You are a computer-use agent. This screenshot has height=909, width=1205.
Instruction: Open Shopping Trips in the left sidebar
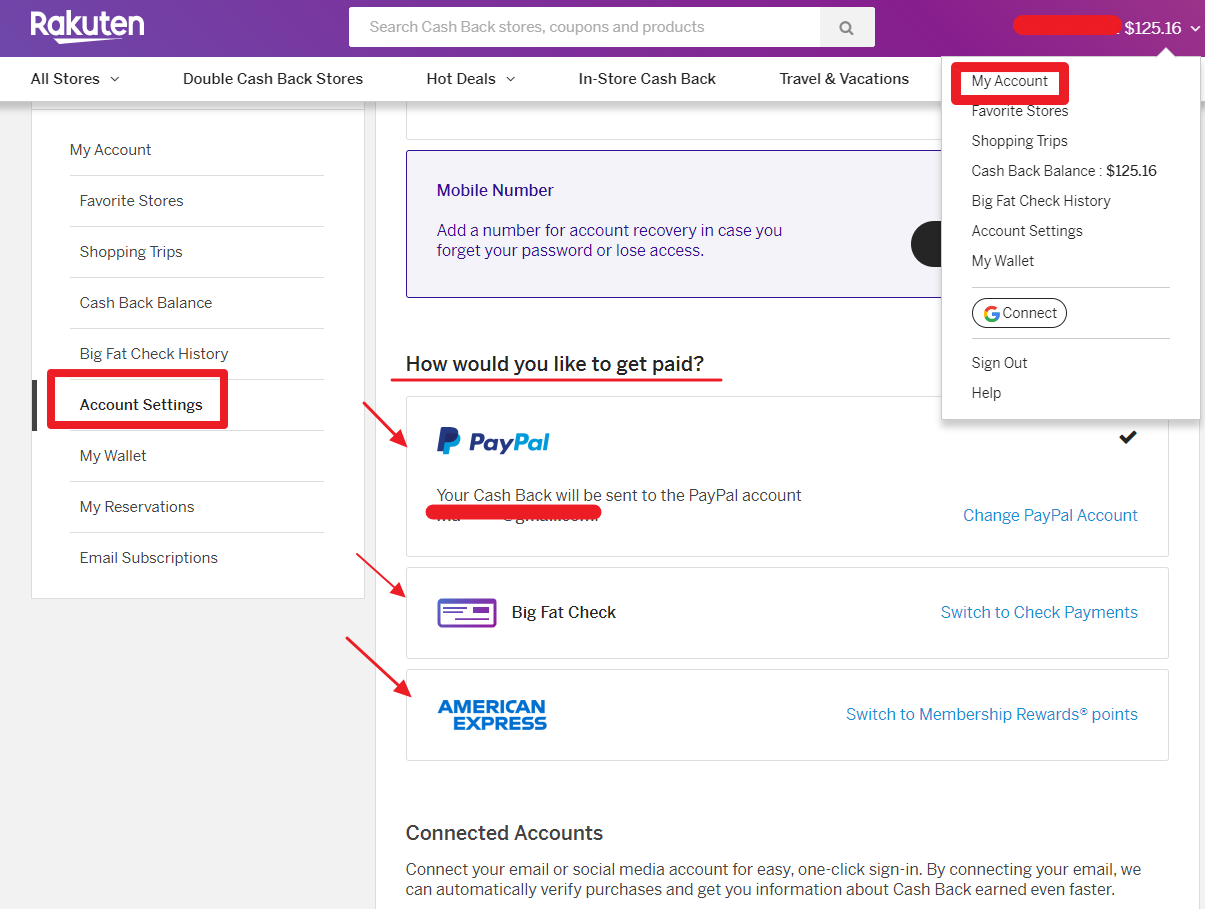click(131, 252)
